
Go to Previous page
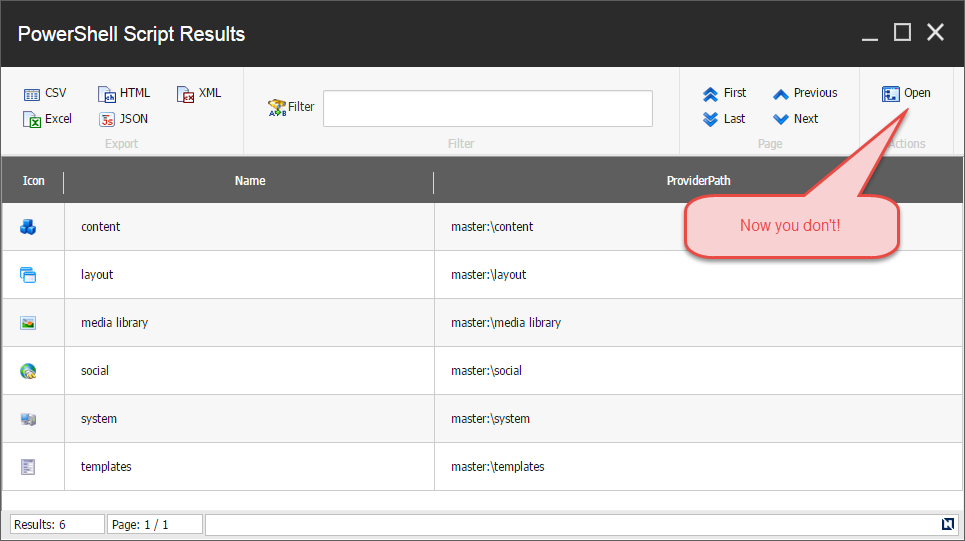click(805, 93)
